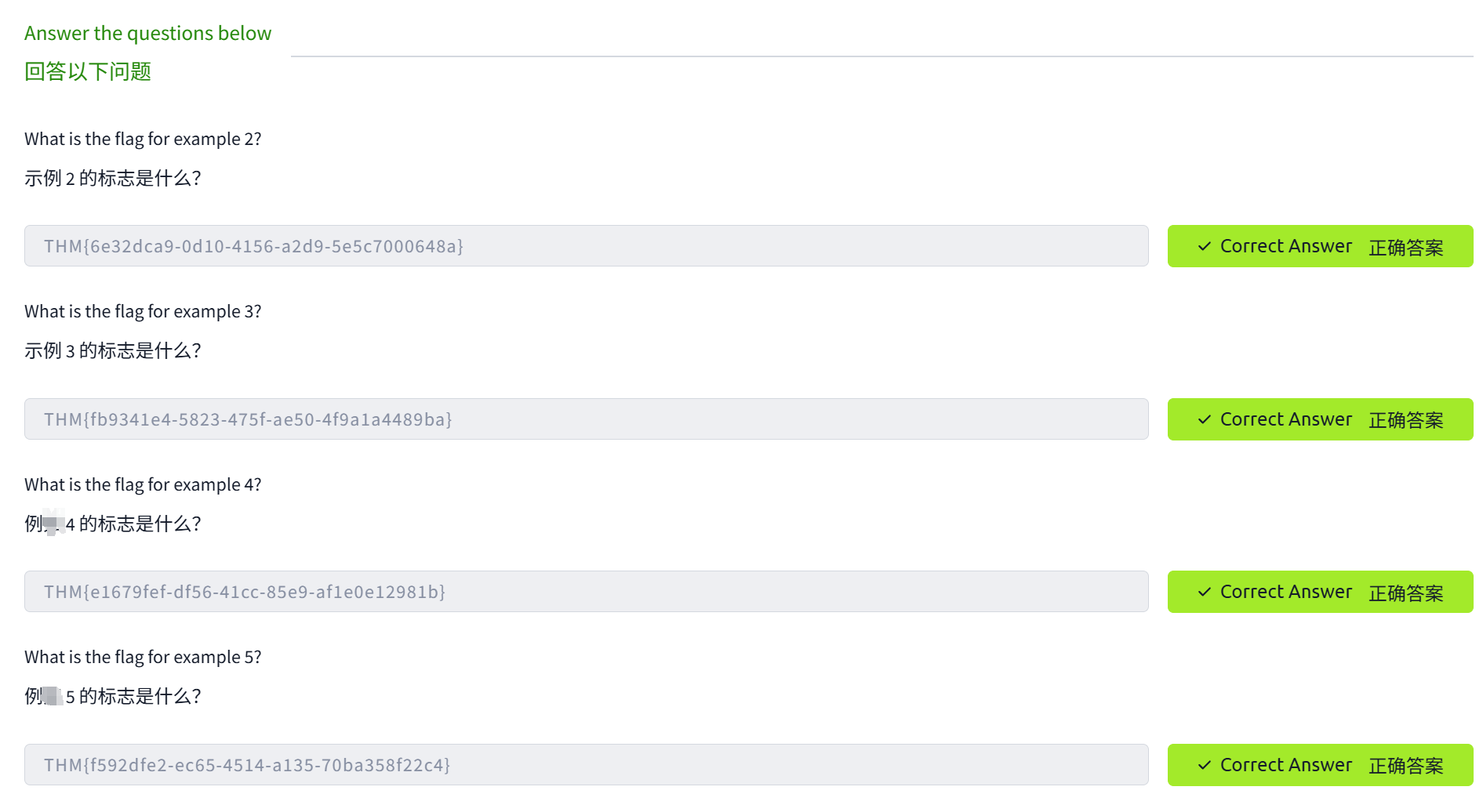Click Correct Answer button for example 5

click(1319, 765)
